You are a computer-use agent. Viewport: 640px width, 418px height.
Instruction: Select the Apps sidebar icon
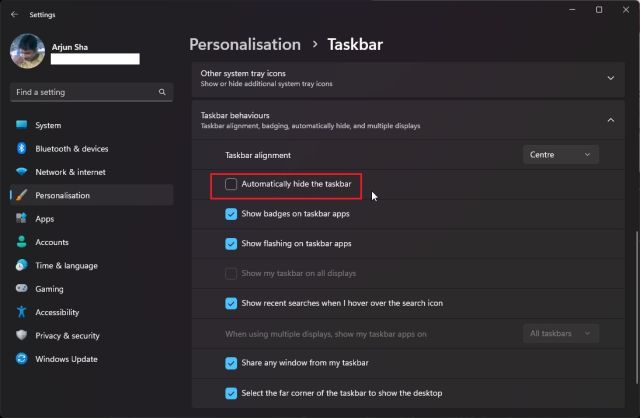(21, 218)
